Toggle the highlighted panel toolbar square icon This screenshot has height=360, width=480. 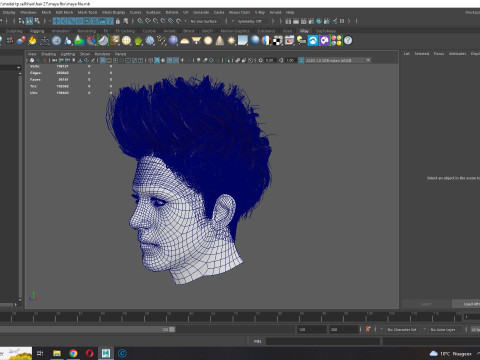click(x=103, y=60)
